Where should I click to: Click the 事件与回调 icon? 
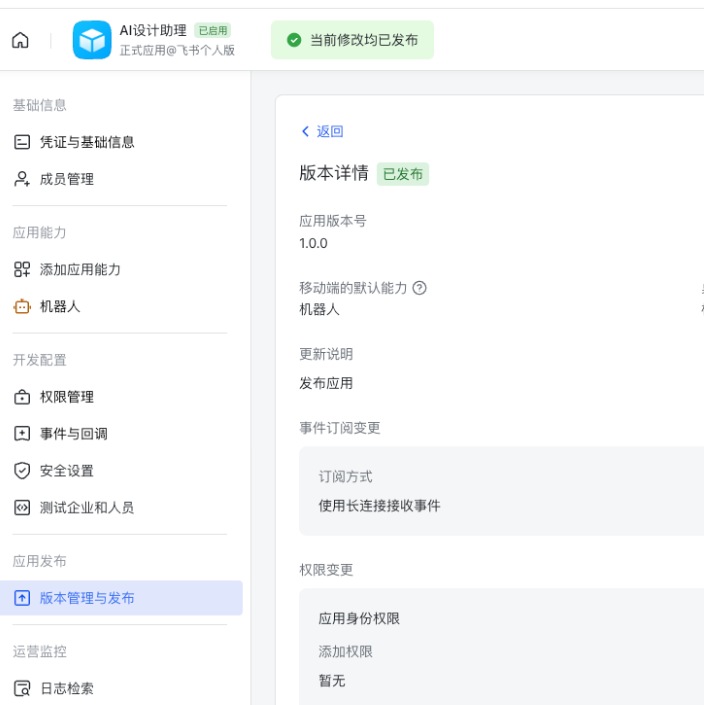click(x=22, y=434)
